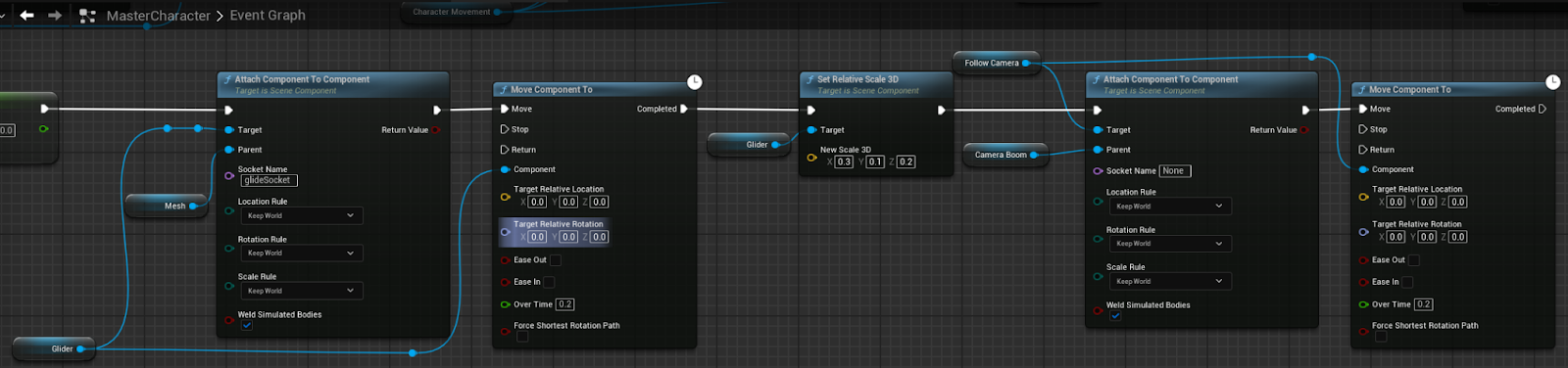Click Completed pin on second Move Component To
Image resolution: width=1568 pixels, height=368 pixels.
coord(1543,109)
